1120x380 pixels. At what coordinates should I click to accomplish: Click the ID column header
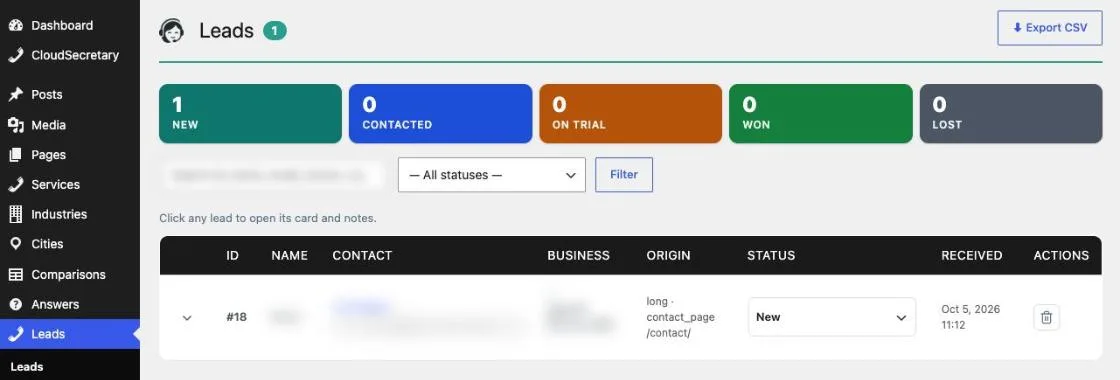[x=232, y=255]
